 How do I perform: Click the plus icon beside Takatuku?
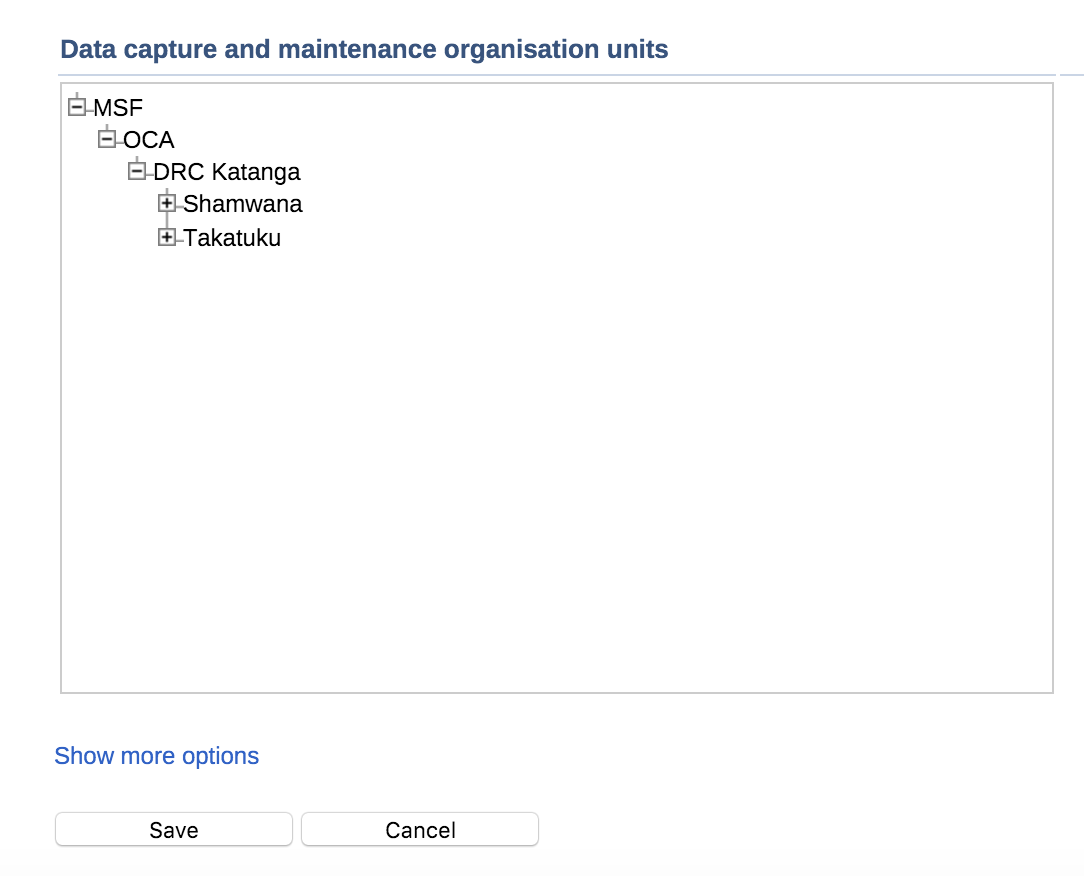(x=167, y=238)
